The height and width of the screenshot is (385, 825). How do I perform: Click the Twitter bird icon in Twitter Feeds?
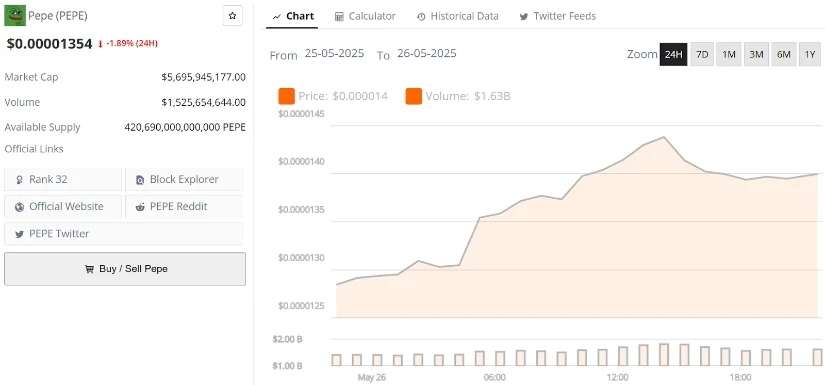pyautogui.click(x=524, y=17)
